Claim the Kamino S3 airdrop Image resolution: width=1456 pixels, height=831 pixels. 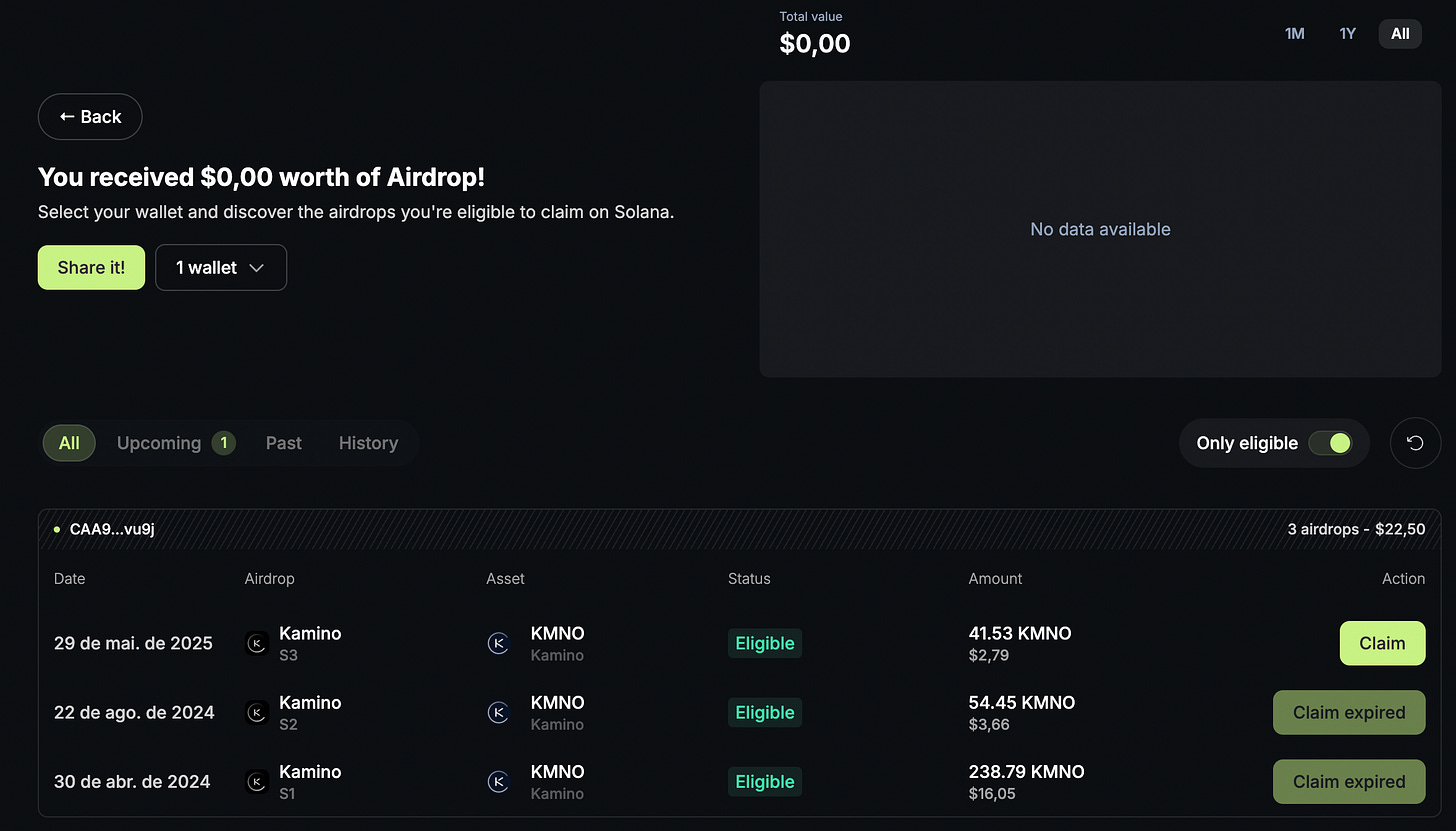(1382, 643)
